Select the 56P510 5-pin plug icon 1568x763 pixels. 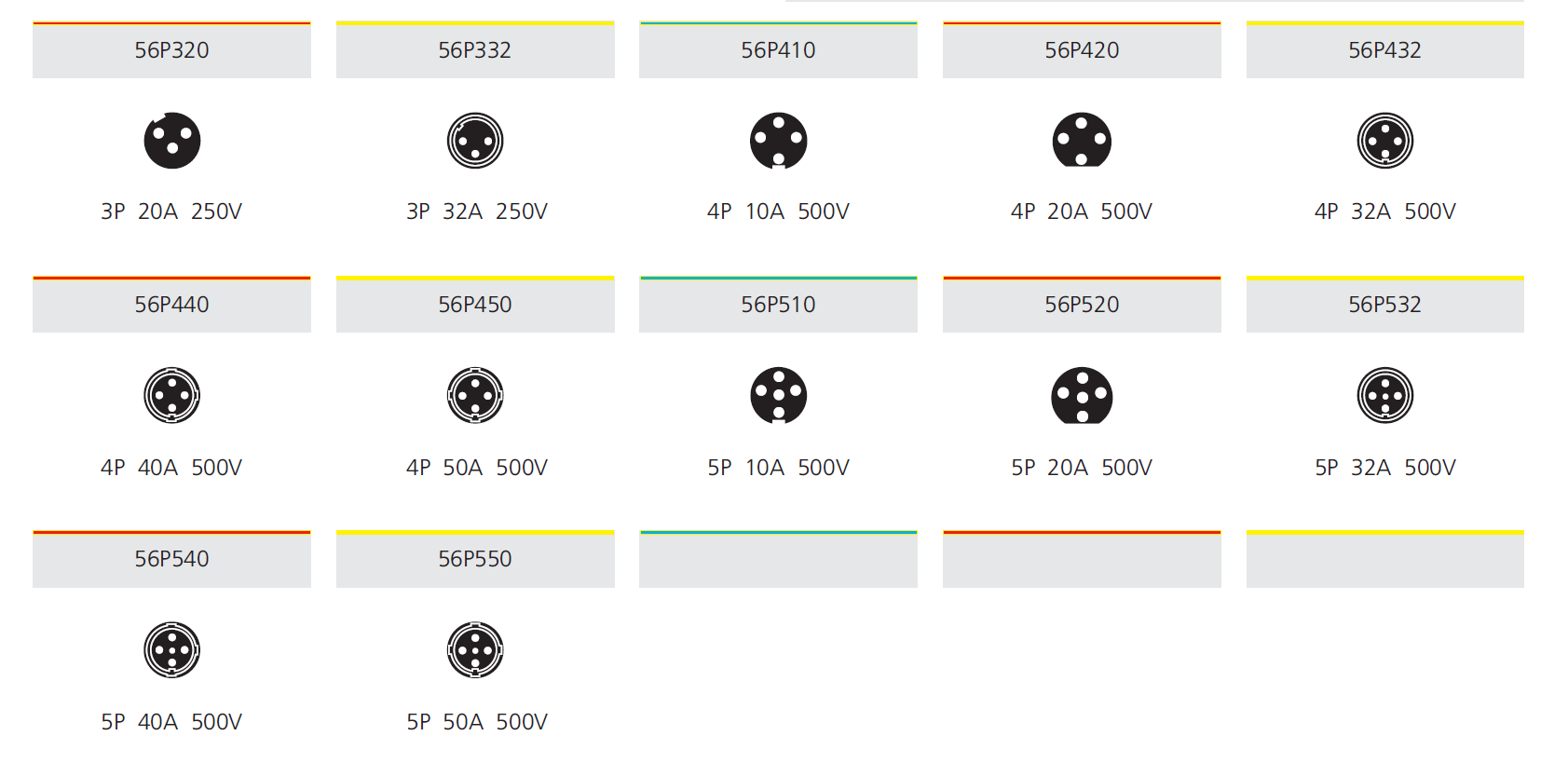point(779,395)
